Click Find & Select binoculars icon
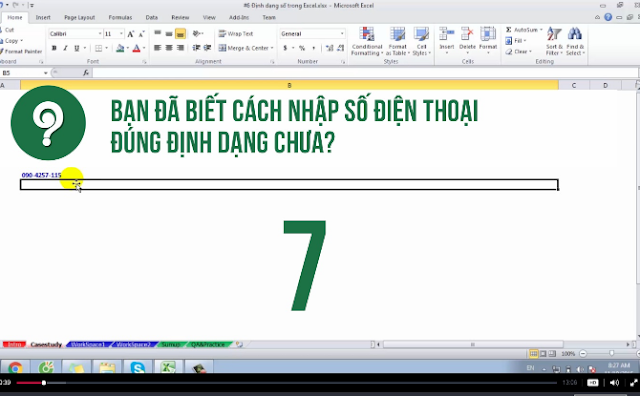 pyautogui.click(x=575, y=34)
